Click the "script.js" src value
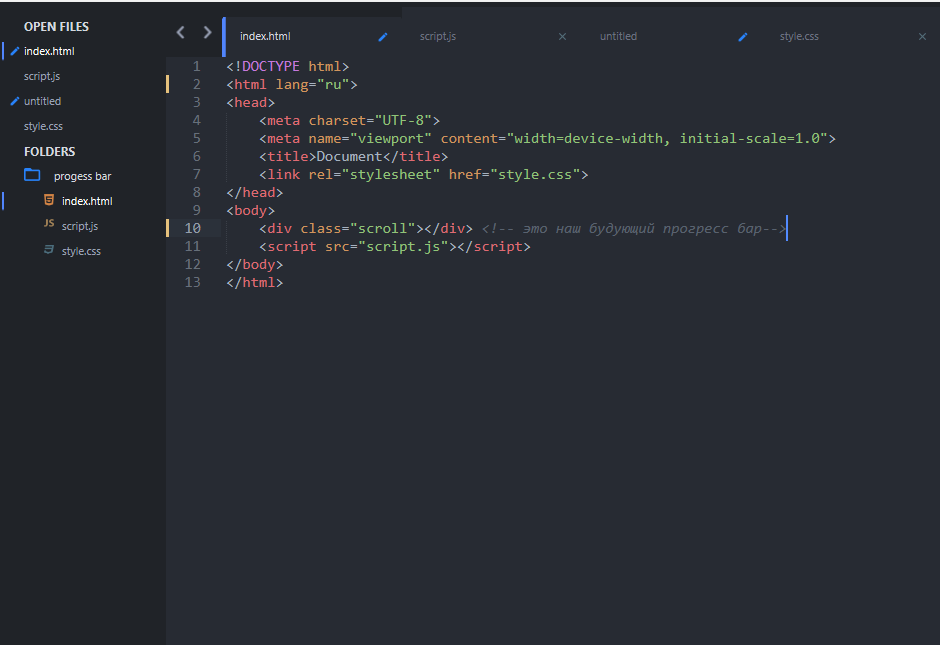Screen dimensions: 940x645 [403, 246]
